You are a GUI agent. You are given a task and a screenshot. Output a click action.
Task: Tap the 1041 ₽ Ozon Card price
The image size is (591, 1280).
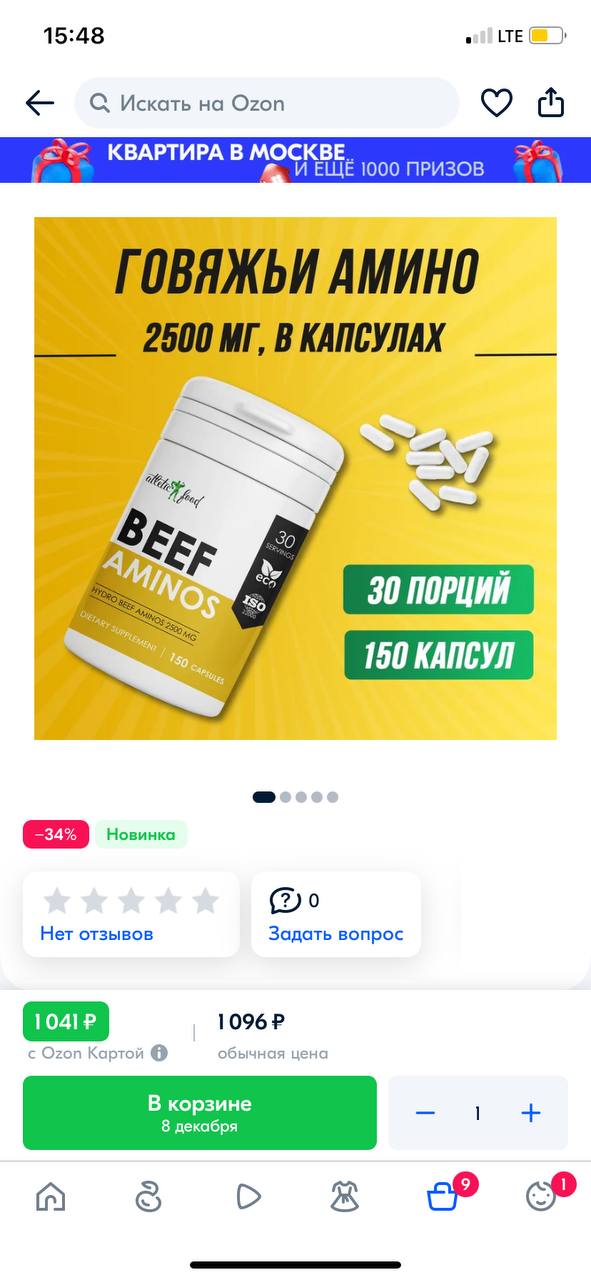point(66,1021)
